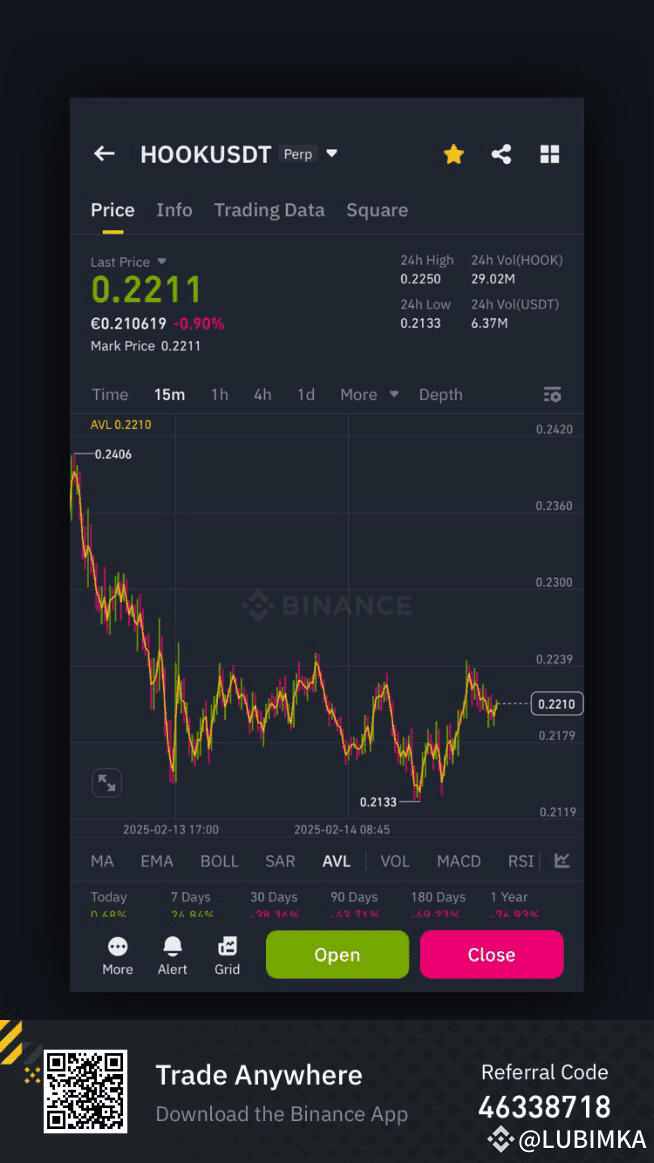Switch to the Trading Data tab
This screenshot has height=1163, width=654.
coord(269,210)
